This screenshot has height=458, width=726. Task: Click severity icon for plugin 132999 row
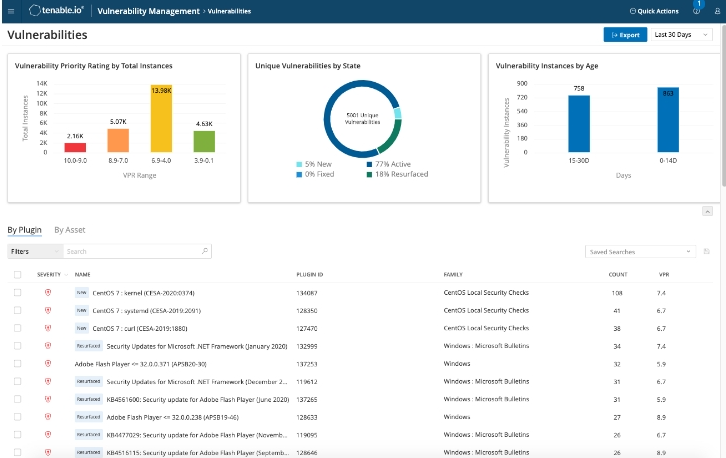click(48, 346)
